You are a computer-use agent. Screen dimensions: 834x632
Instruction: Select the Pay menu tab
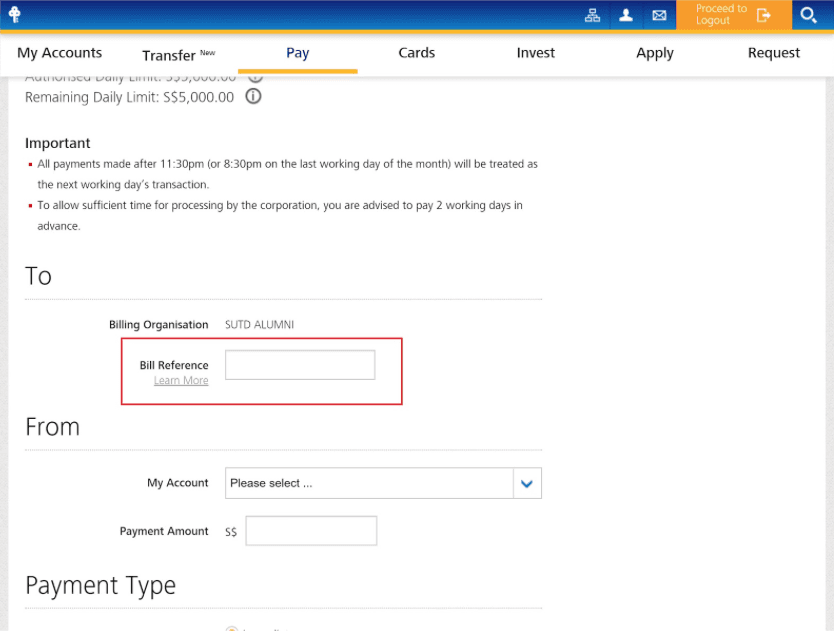click(297, 53)
